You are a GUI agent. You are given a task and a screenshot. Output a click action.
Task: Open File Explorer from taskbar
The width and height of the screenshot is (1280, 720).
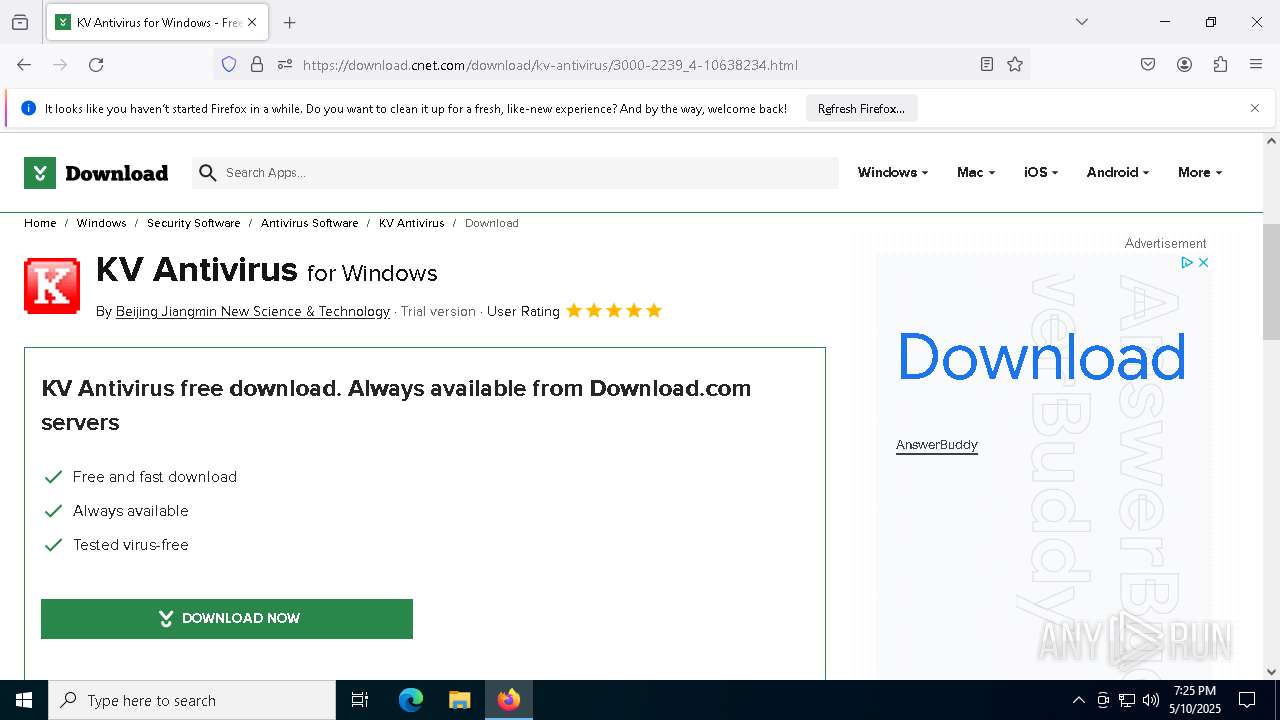click(x=459, y=700)
